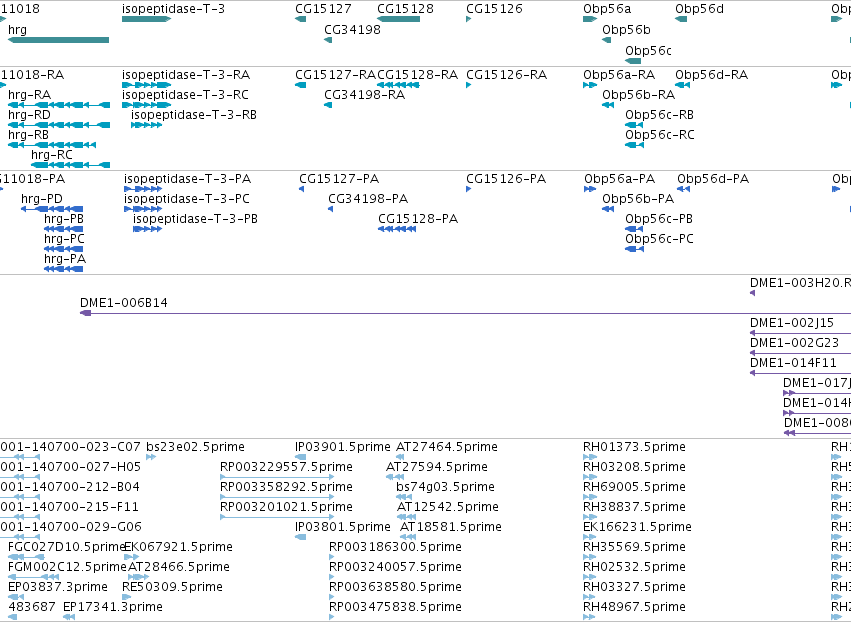Select the RP003229557.5prime EST
This screenshot has width=851, height=622.
pos(277,477)
